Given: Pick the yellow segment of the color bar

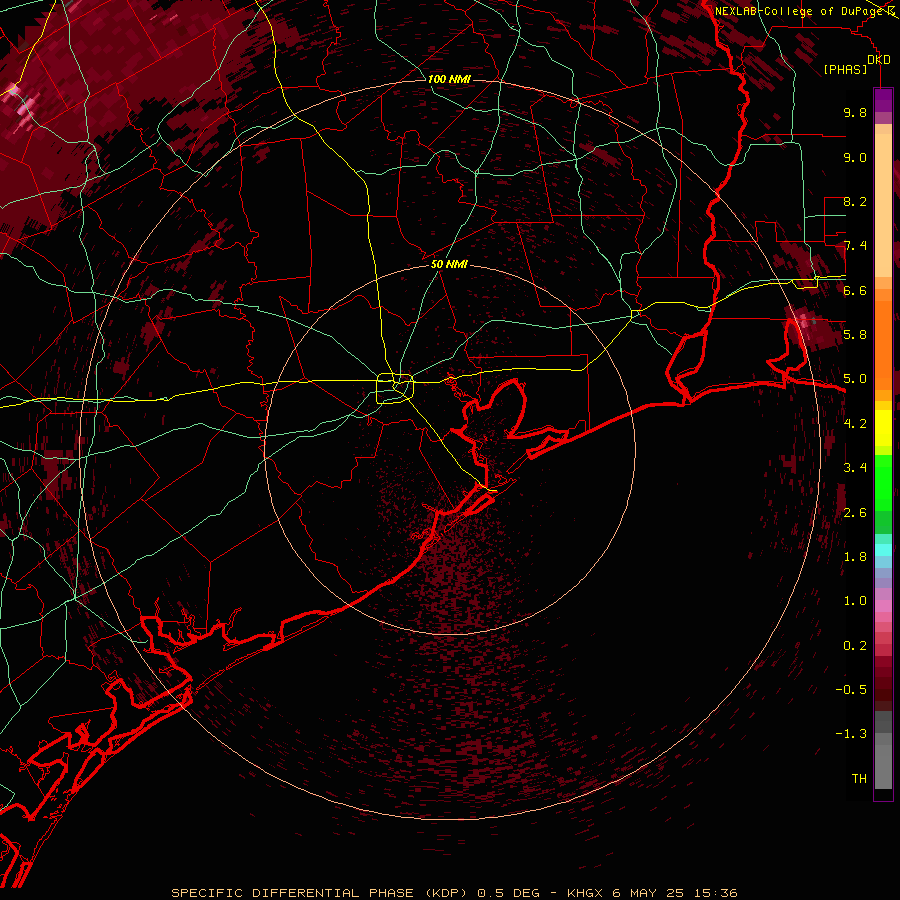Looking at the screenshot, I should pos(883,428).
